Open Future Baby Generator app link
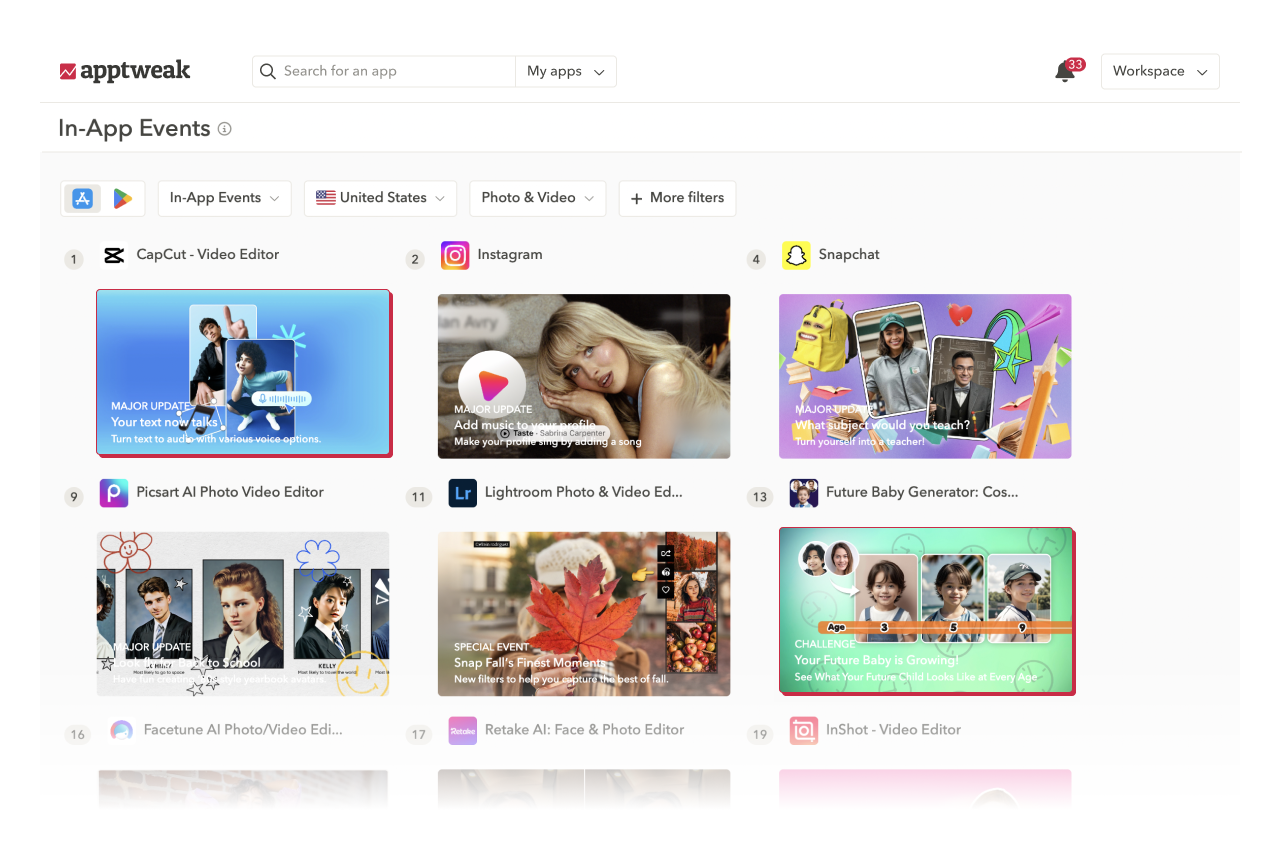 tap(922, 493)
